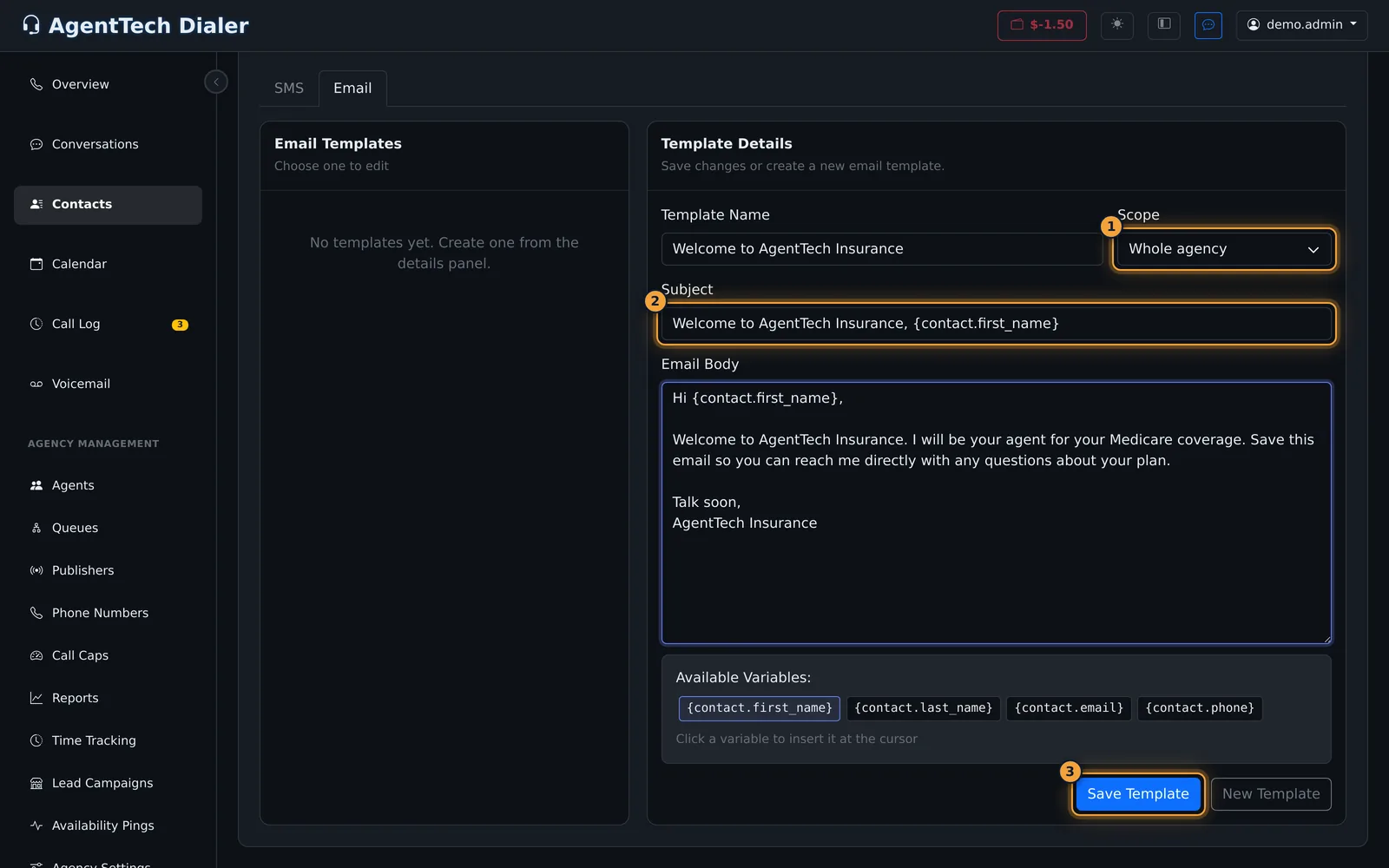Image resolution: width=1389 pixels, height=868 pixels.
Task: Click the Voicemail tape icon
Action: 36,384
